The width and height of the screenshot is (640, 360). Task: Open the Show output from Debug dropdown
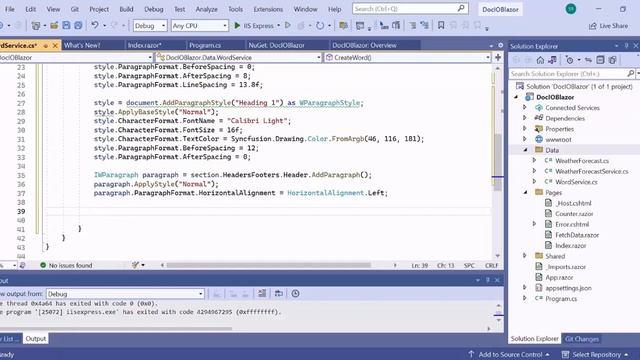(x=125, y=293)
